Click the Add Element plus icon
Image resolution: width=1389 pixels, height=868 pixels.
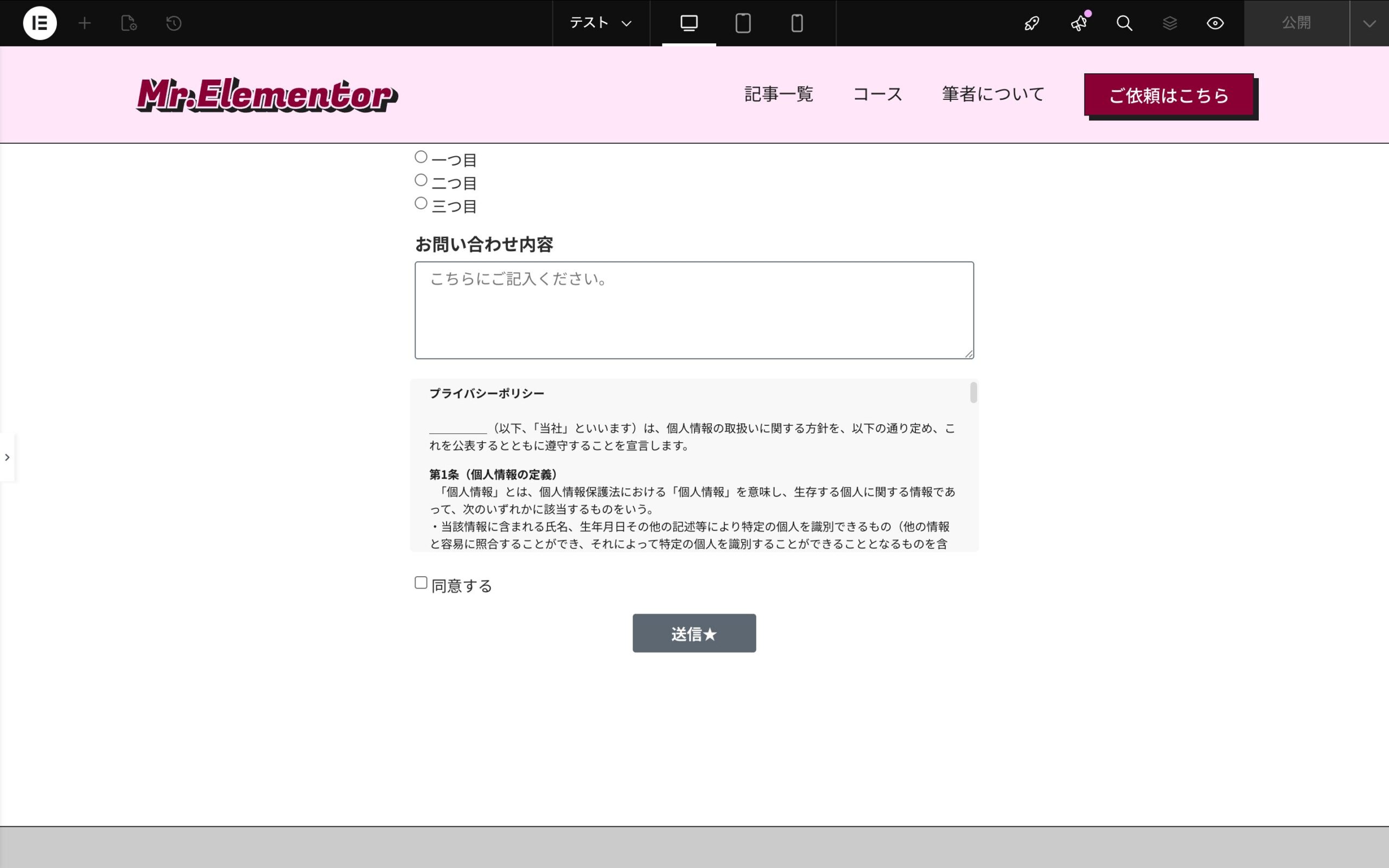(x=84, y=23)
